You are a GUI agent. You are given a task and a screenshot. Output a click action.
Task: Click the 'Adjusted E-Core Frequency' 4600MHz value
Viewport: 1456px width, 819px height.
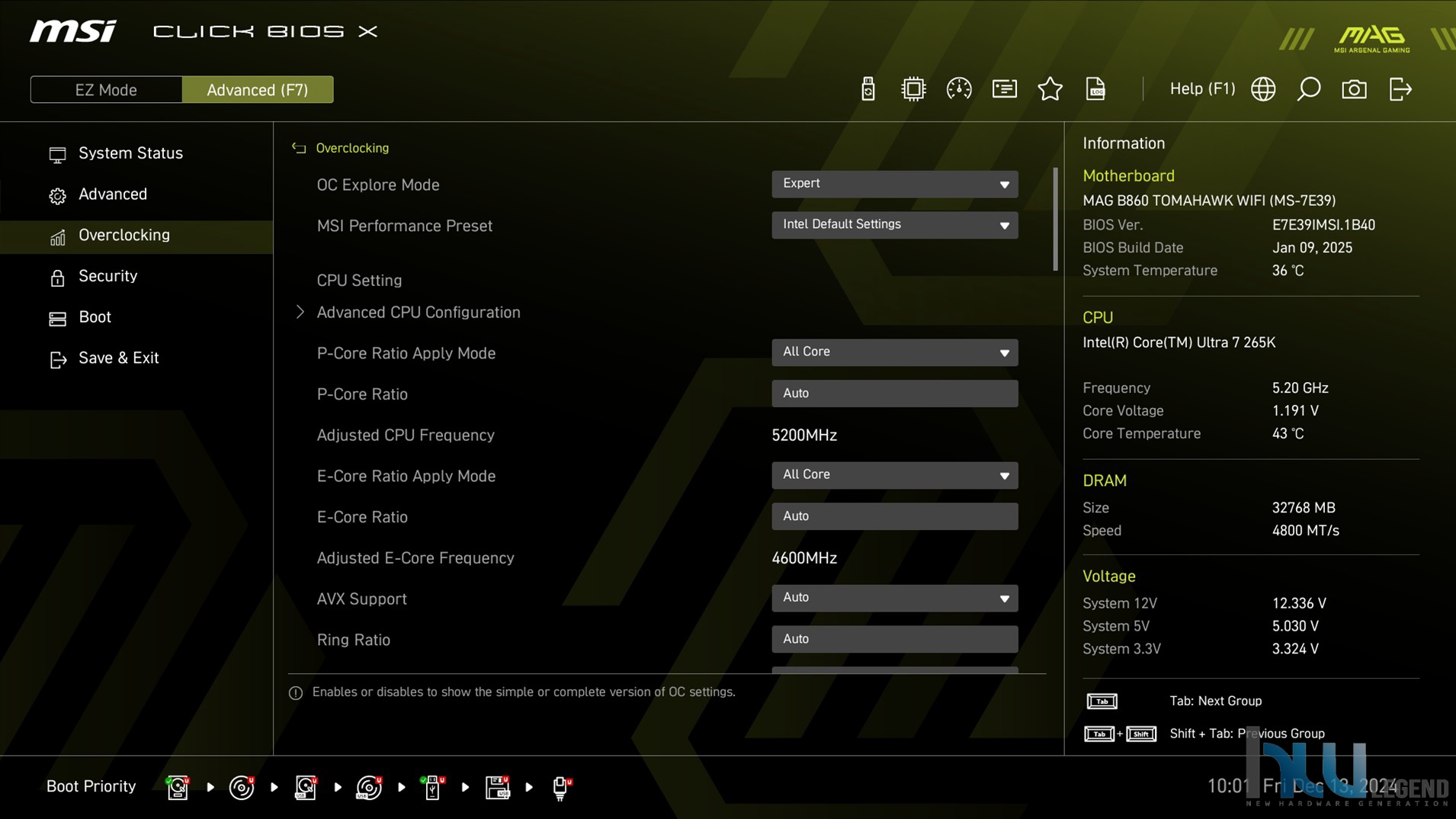(x=804, y=558)
